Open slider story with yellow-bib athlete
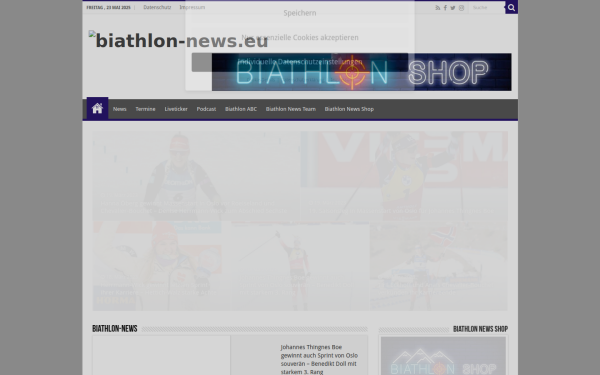The image size is (600, 375). (404, 176)
